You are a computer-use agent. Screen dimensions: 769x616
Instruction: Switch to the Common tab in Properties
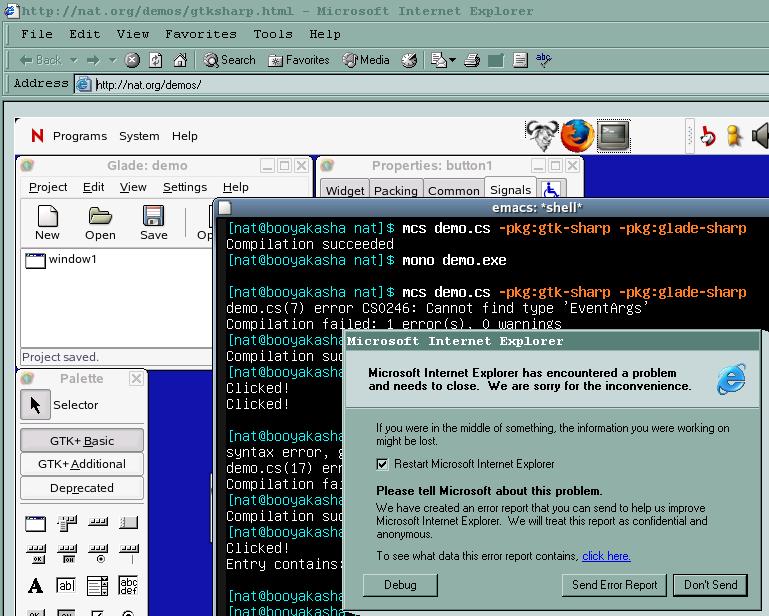454,190
